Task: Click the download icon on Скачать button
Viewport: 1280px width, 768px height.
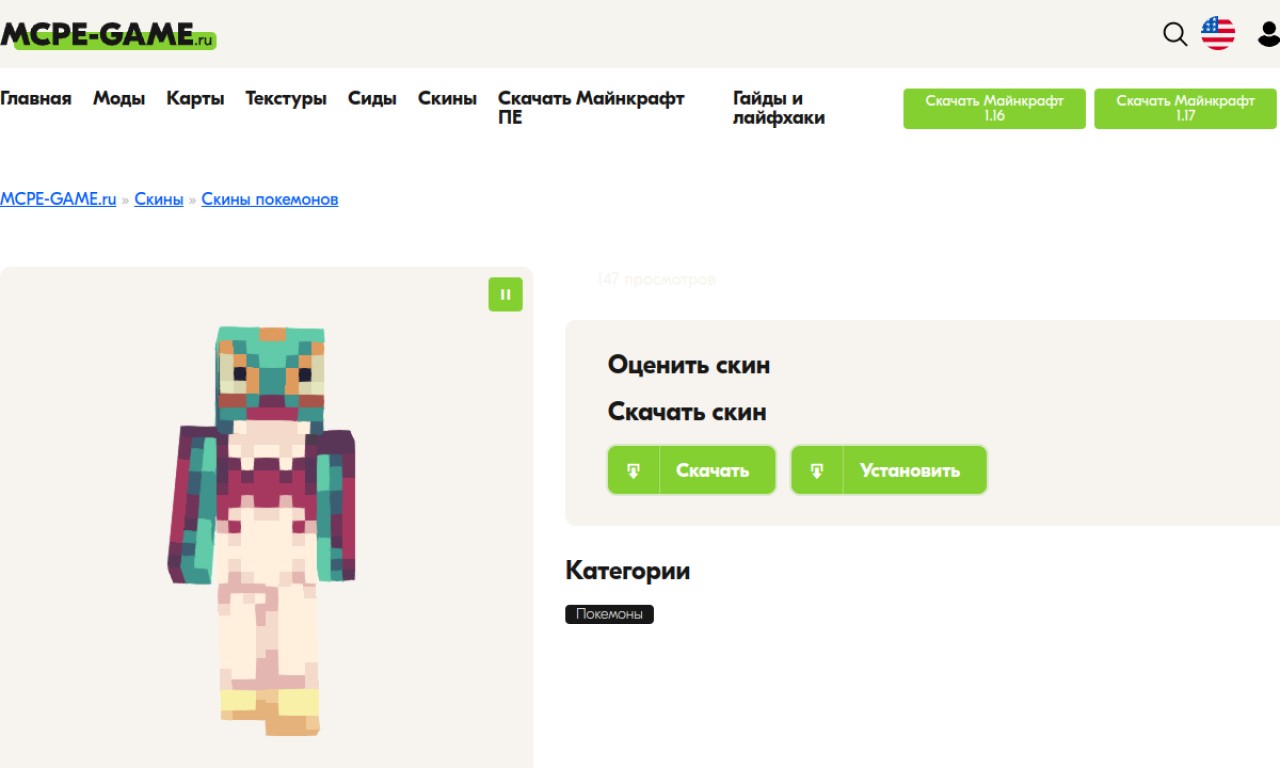Action: (x=633, y=470)
